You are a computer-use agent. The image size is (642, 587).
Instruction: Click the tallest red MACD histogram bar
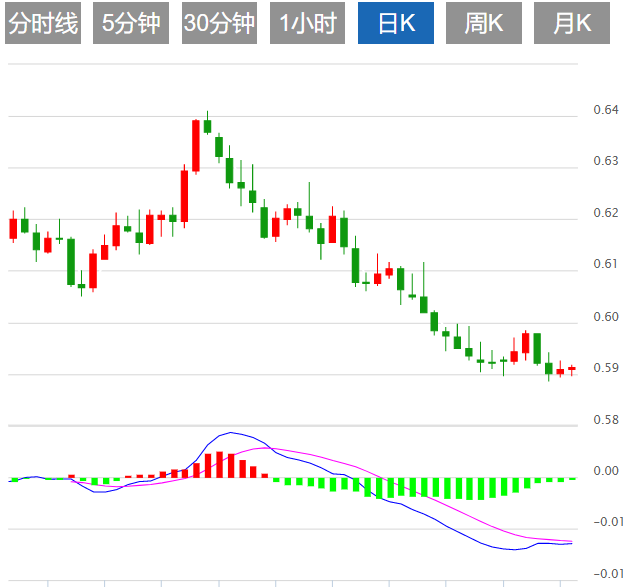(x=219, y=465)
